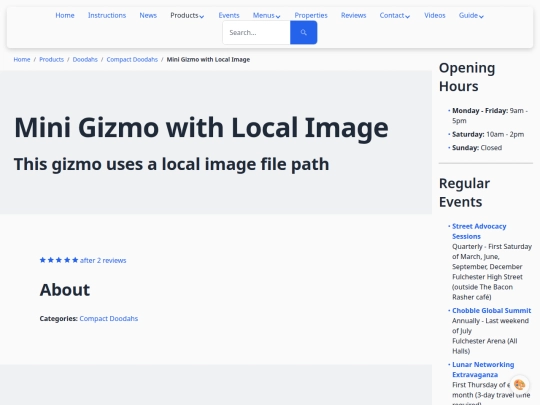This screenshot has width=540, height=405.
Task: Open Lunar Networking Extravaganza event link
Action: point(483,370)
